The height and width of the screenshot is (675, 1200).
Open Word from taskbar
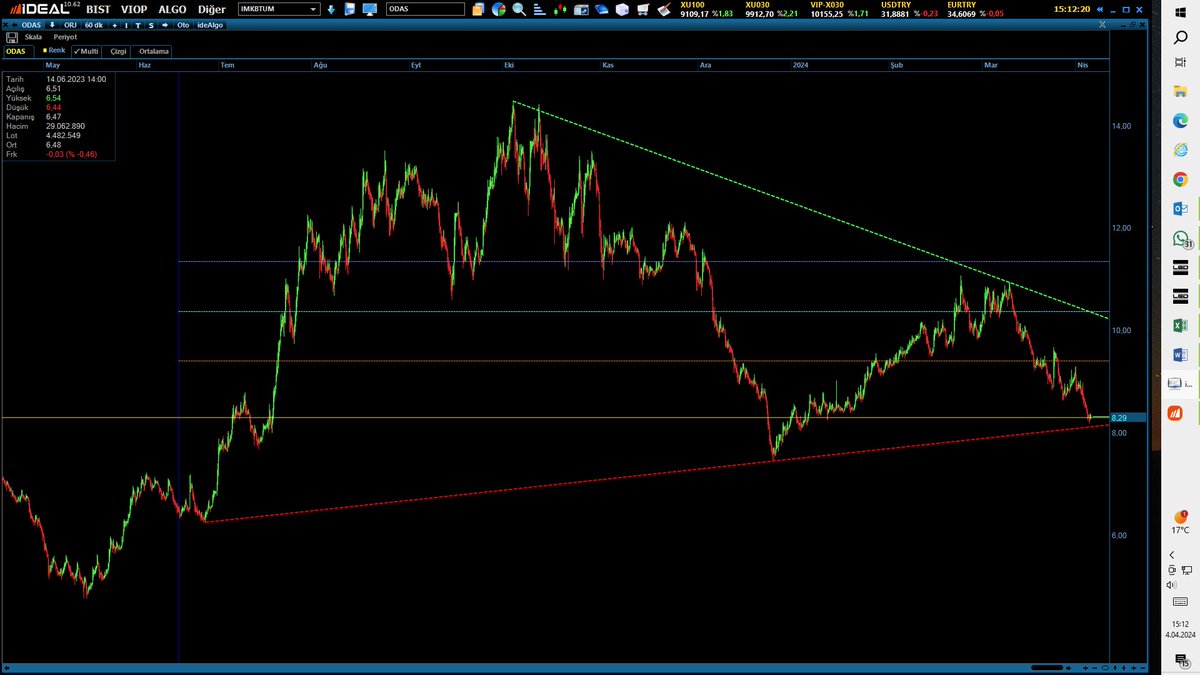tap(1181, 355)
